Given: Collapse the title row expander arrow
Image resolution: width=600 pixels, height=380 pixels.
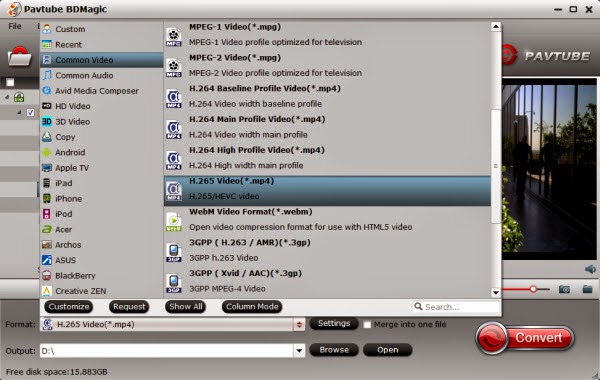Looking at the screenshot, I should pos(19,113).
